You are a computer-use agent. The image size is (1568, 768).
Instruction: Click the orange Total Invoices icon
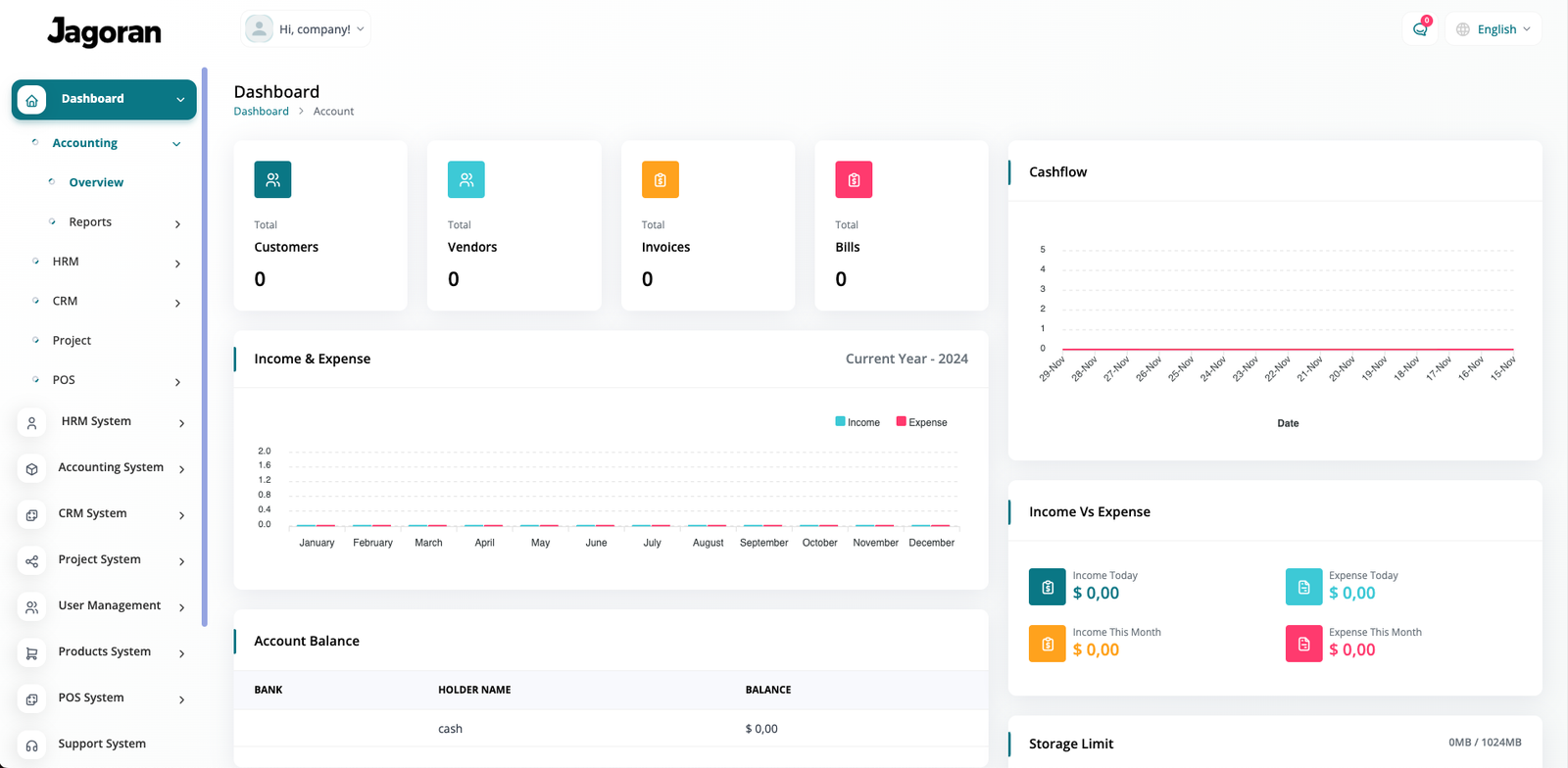tap(660, 180)
